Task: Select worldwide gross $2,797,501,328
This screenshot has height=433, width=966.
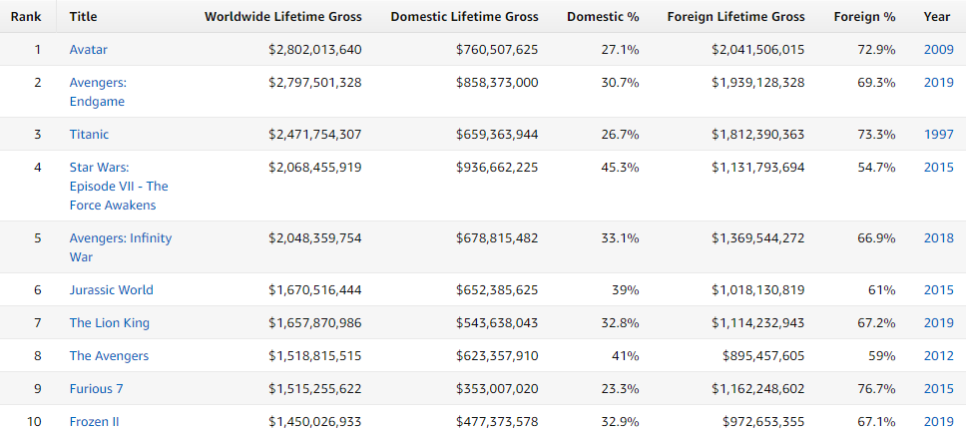Action: point(315,83)
